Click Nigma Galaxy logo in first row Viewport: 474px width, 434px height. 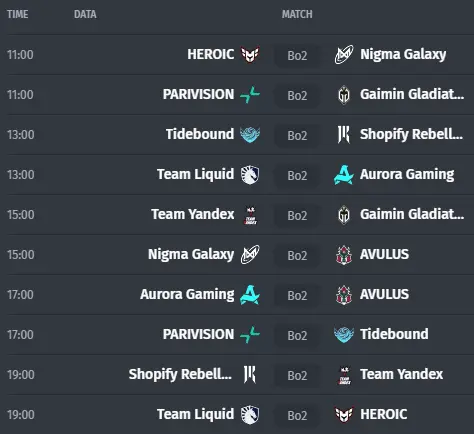pyautogui.click(x=344, y=54)
